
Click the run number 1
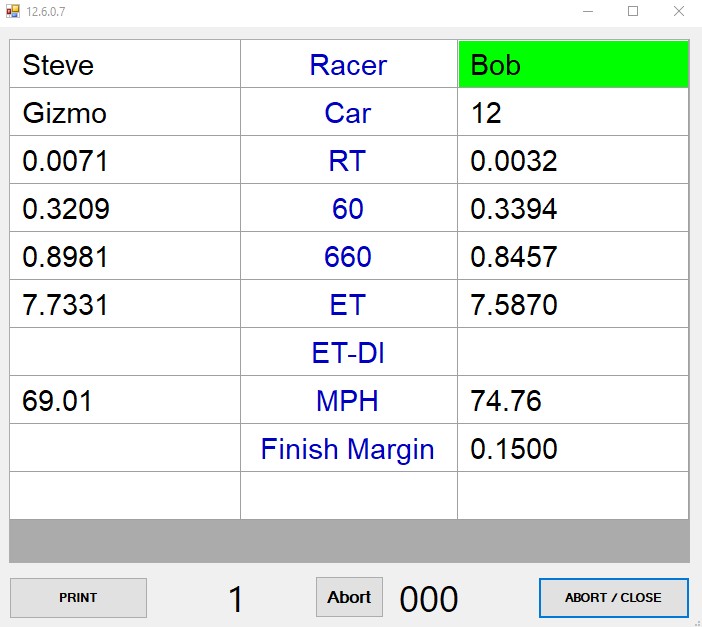[x=235, y=599]
